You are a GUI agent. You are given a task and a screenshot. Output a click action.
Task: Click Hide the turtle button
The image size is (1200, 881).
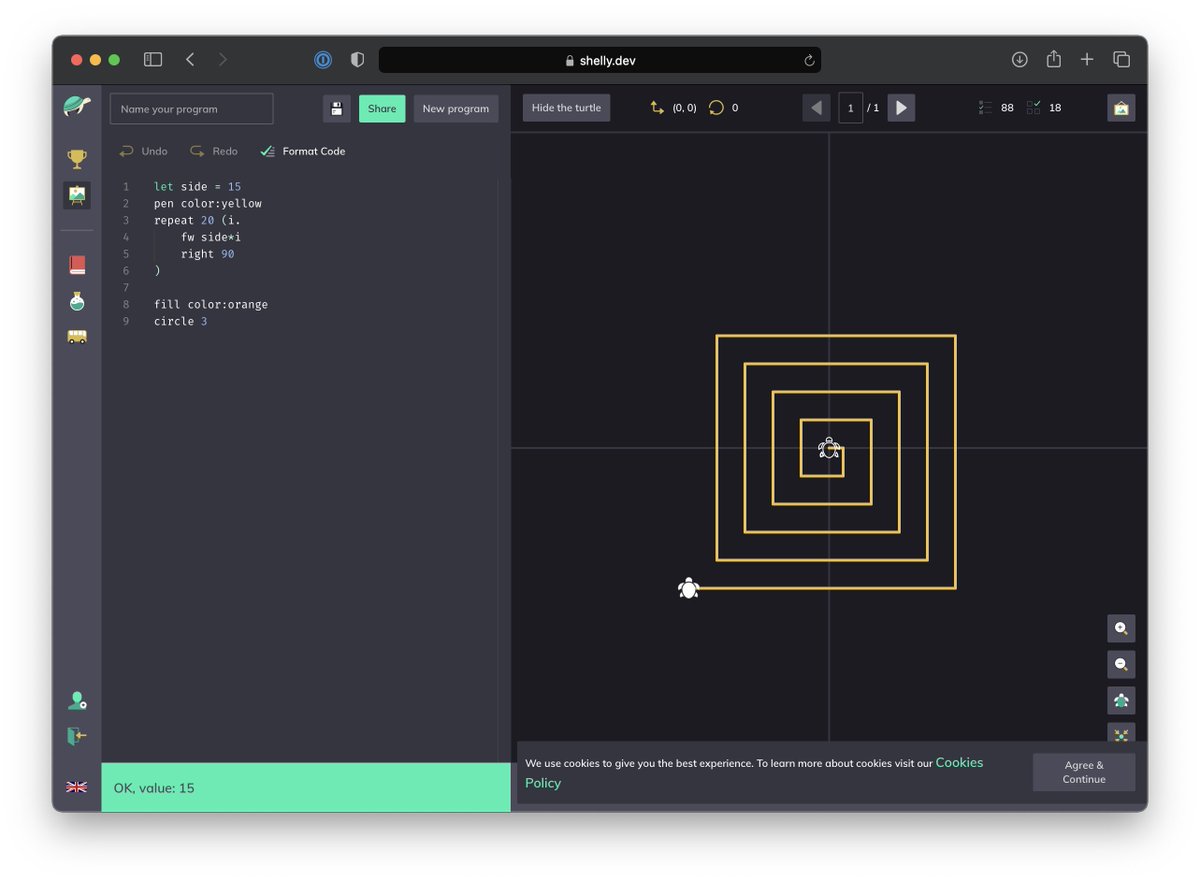point(566,108)
